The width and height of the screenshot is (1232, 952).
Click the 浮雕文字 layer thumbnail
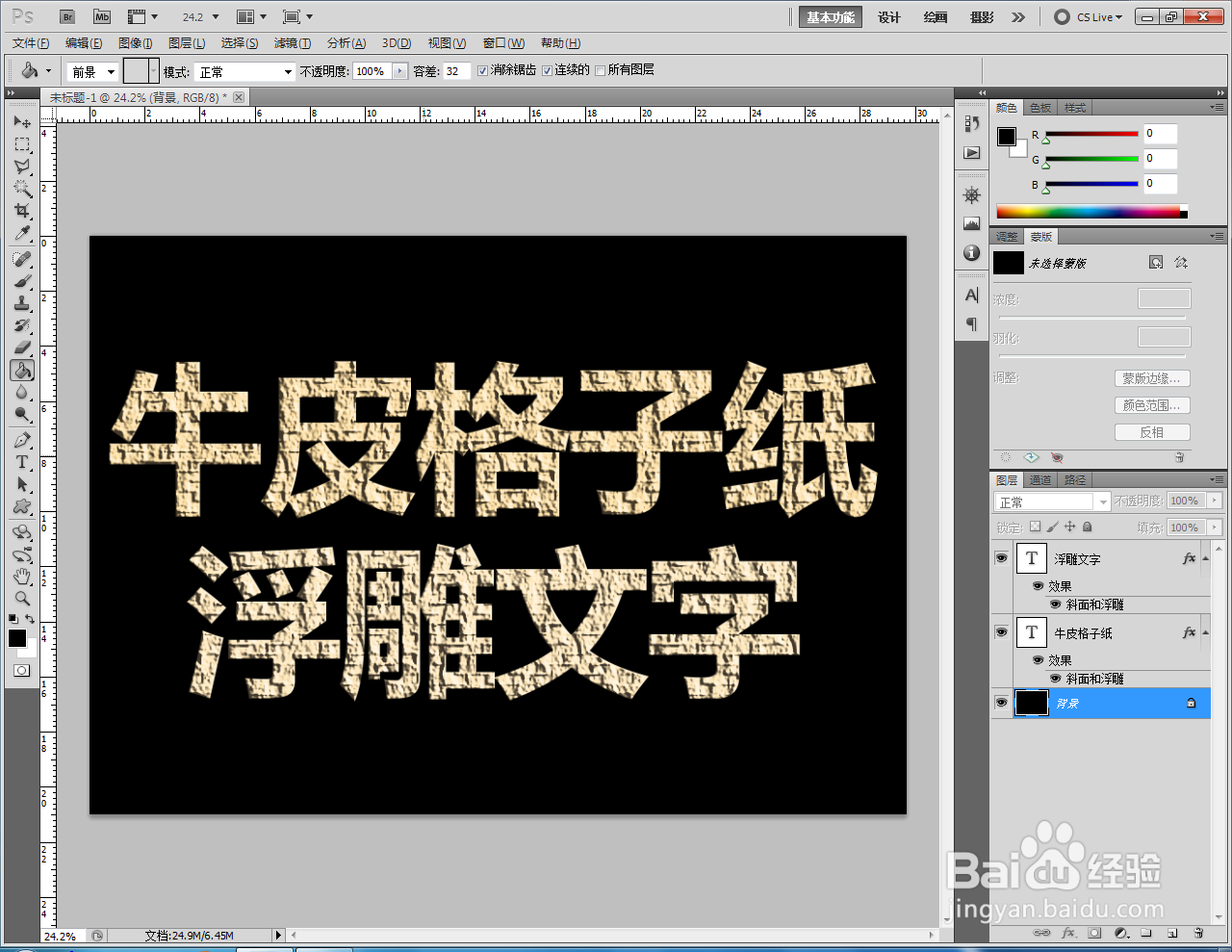(1032, 558)
